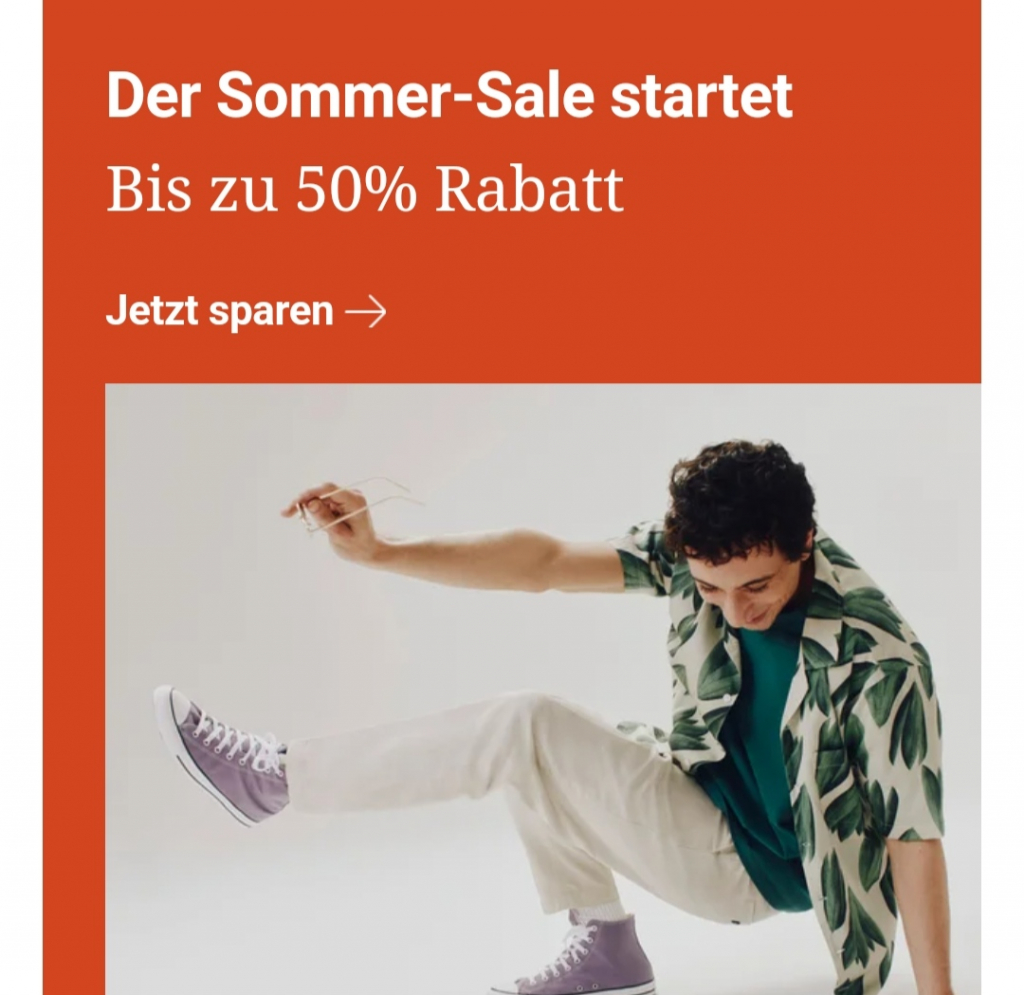The height and width of the screenshot is (995, 1024).
Task: Open the Jetzt sparen link
Action: (246, 311)
